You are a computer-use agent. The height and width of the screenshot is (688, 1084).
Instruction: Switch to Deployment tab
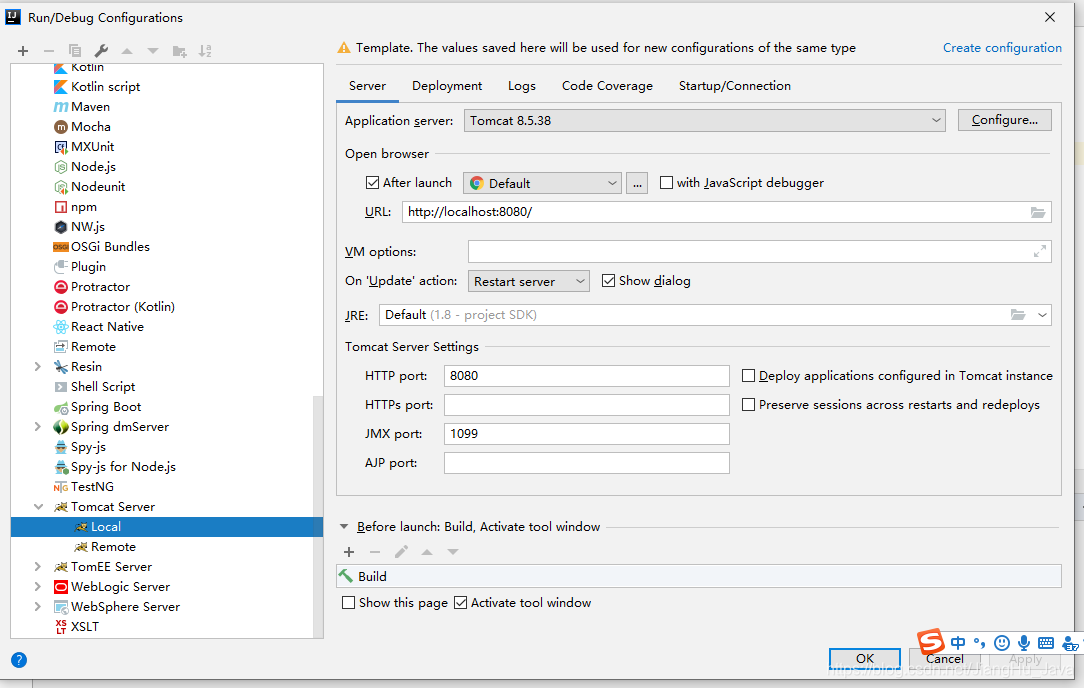coord(447,86)
